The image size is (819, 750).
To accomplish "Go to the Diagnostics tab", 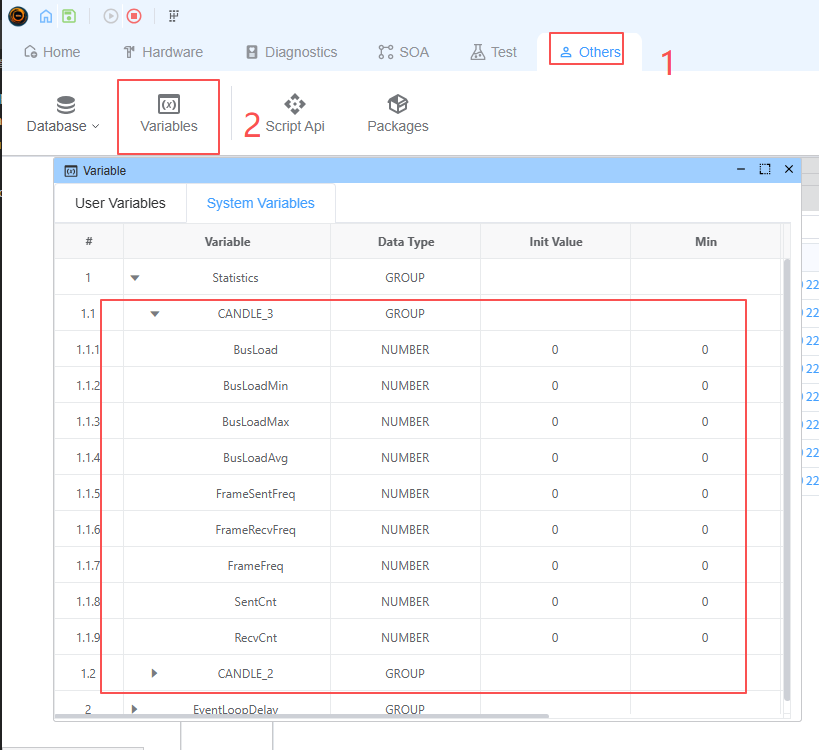I will coord(291,52).
